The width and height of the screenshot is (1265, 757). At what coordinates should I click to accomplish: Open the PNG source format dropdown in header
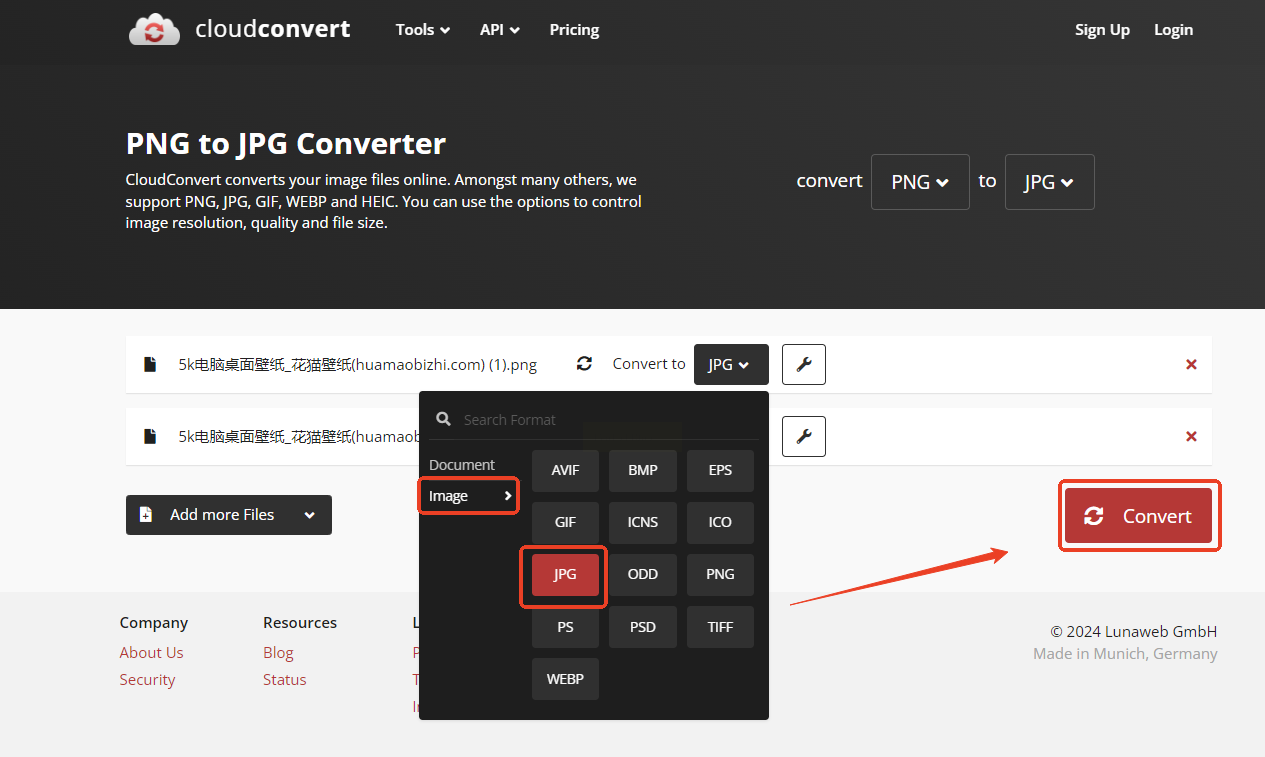point(920,182)
